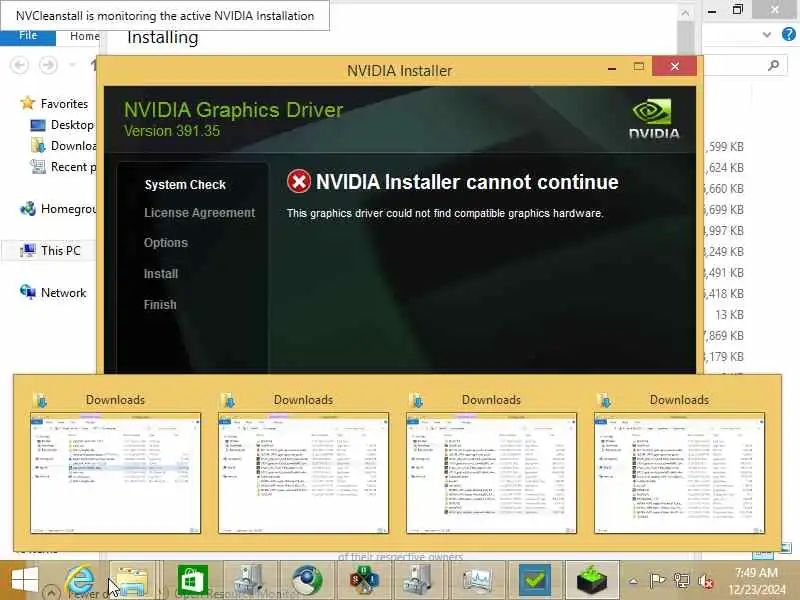Open Homegroup in the Explorer sidebar
The height and width of the screenshot is (600, 800).
[58, 209]
